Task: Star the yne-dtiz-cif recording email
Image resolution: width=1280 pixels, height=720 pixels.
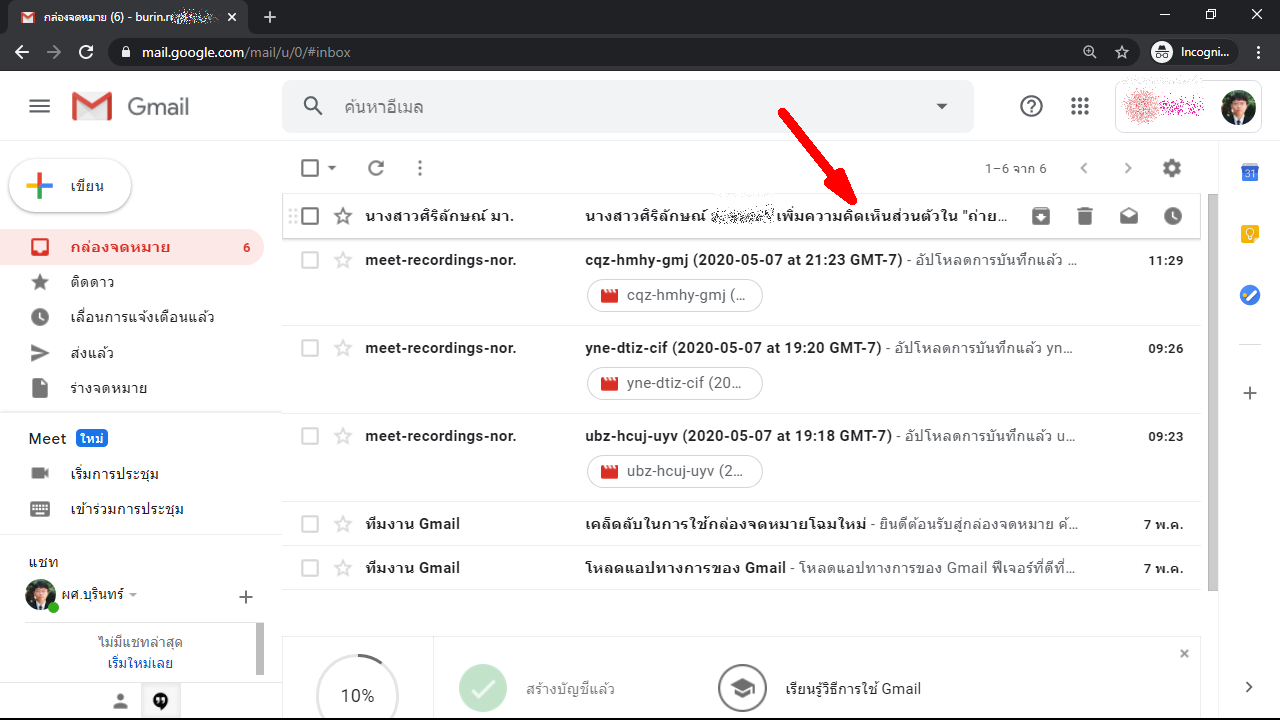Action: tap(343, 348)
